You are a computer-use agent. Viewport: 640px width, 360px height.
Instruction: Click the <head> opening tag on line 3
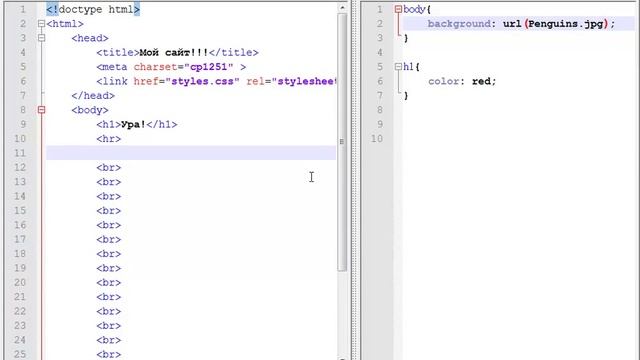(x=90, y=38)
